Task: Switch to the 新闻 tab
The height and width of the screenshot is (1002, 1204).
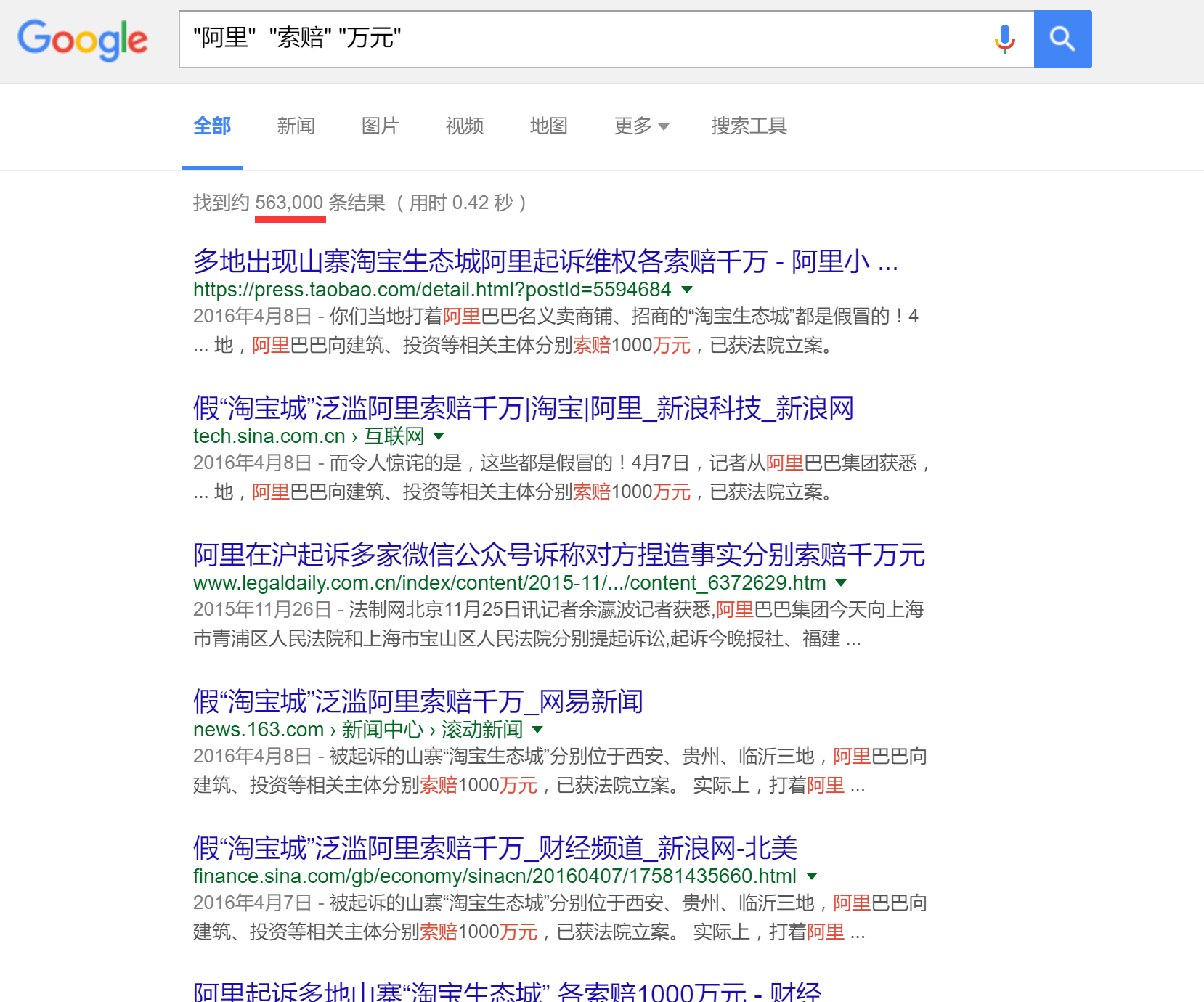Action: point(296,126)
